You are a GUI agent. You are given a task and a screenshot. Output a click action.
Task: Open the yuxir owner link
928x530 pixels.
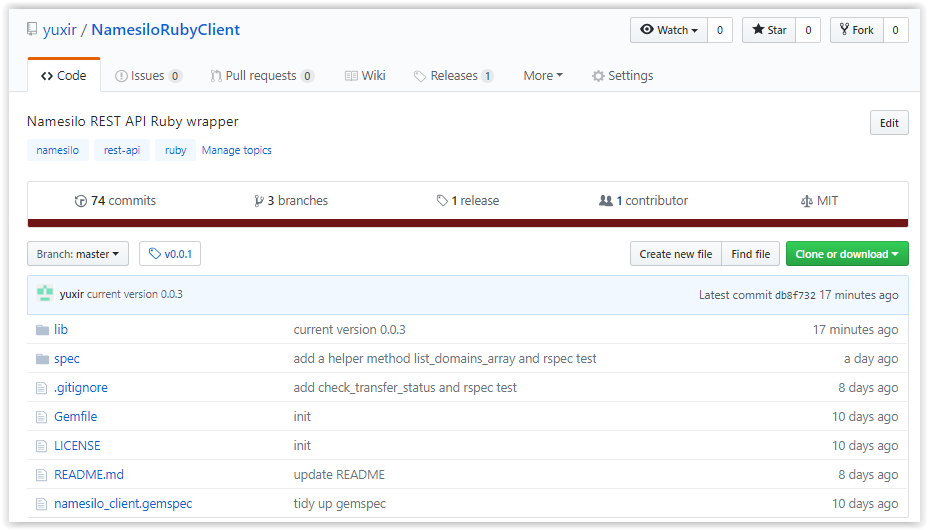click(x=60, y=30)
